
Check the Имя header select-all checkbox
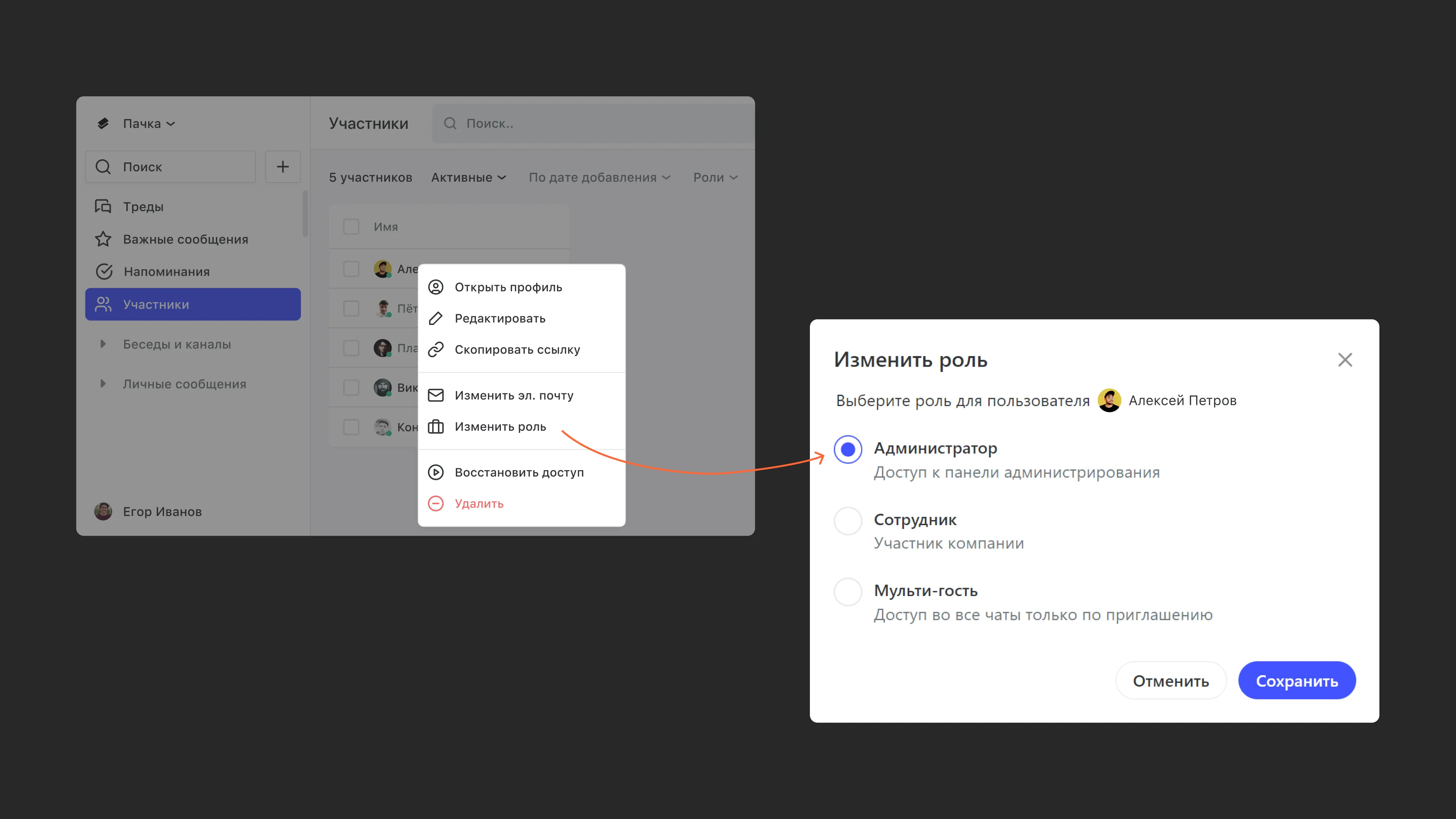[351, 227]
